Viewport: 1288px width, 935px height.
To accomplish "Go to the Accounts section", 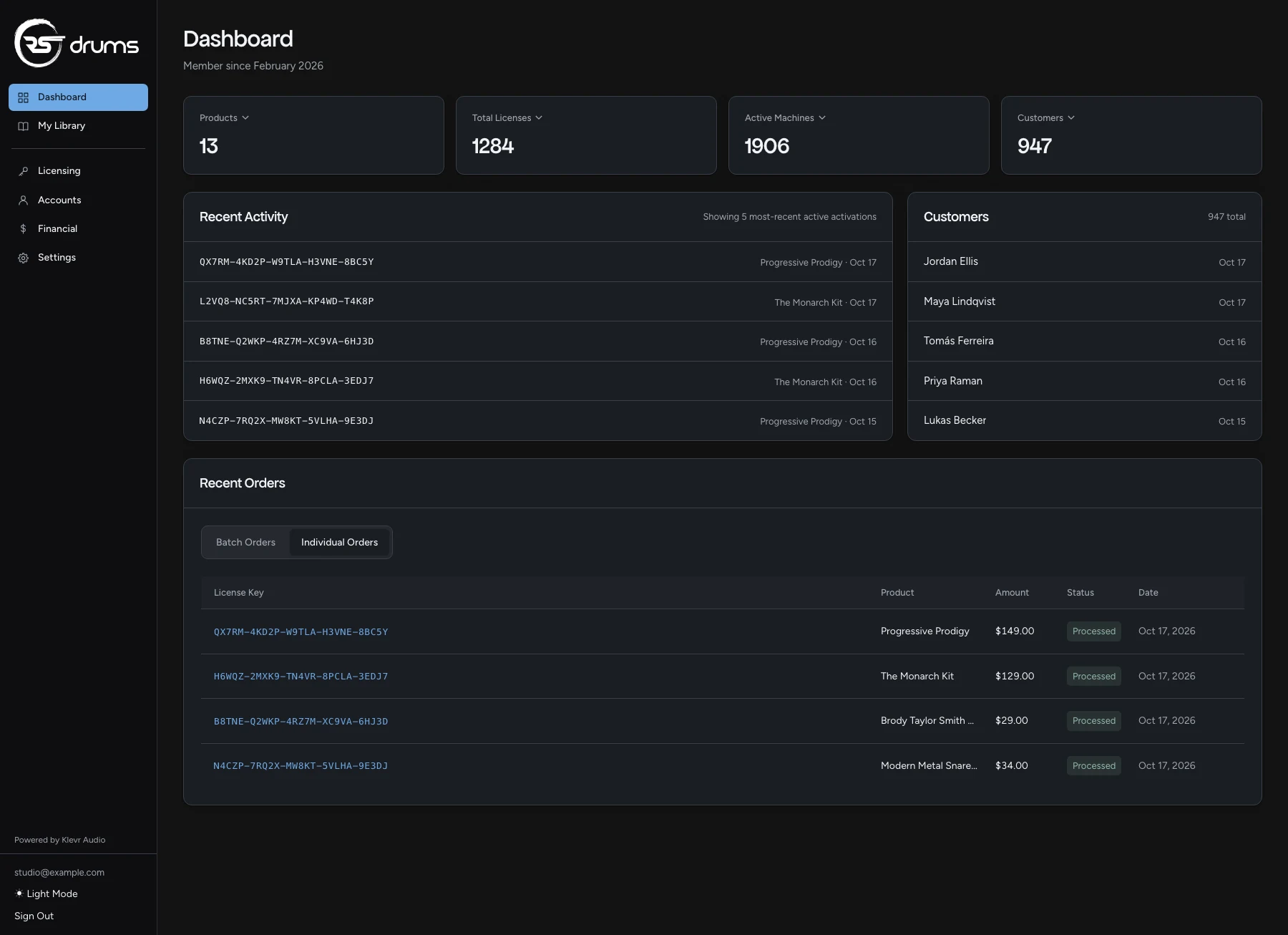I will pos(78,200).
